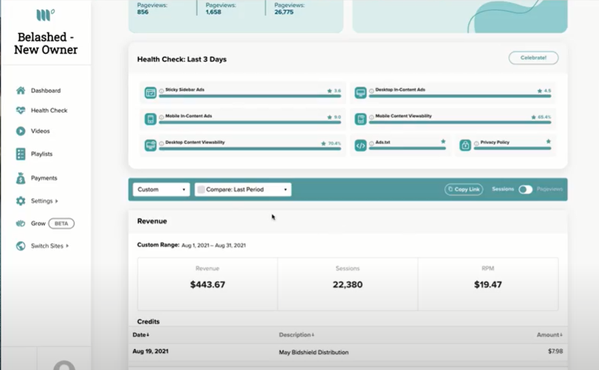Click the Settings gear icon
This screenshot has width=599, height=370.
click(x=21, y=201)
